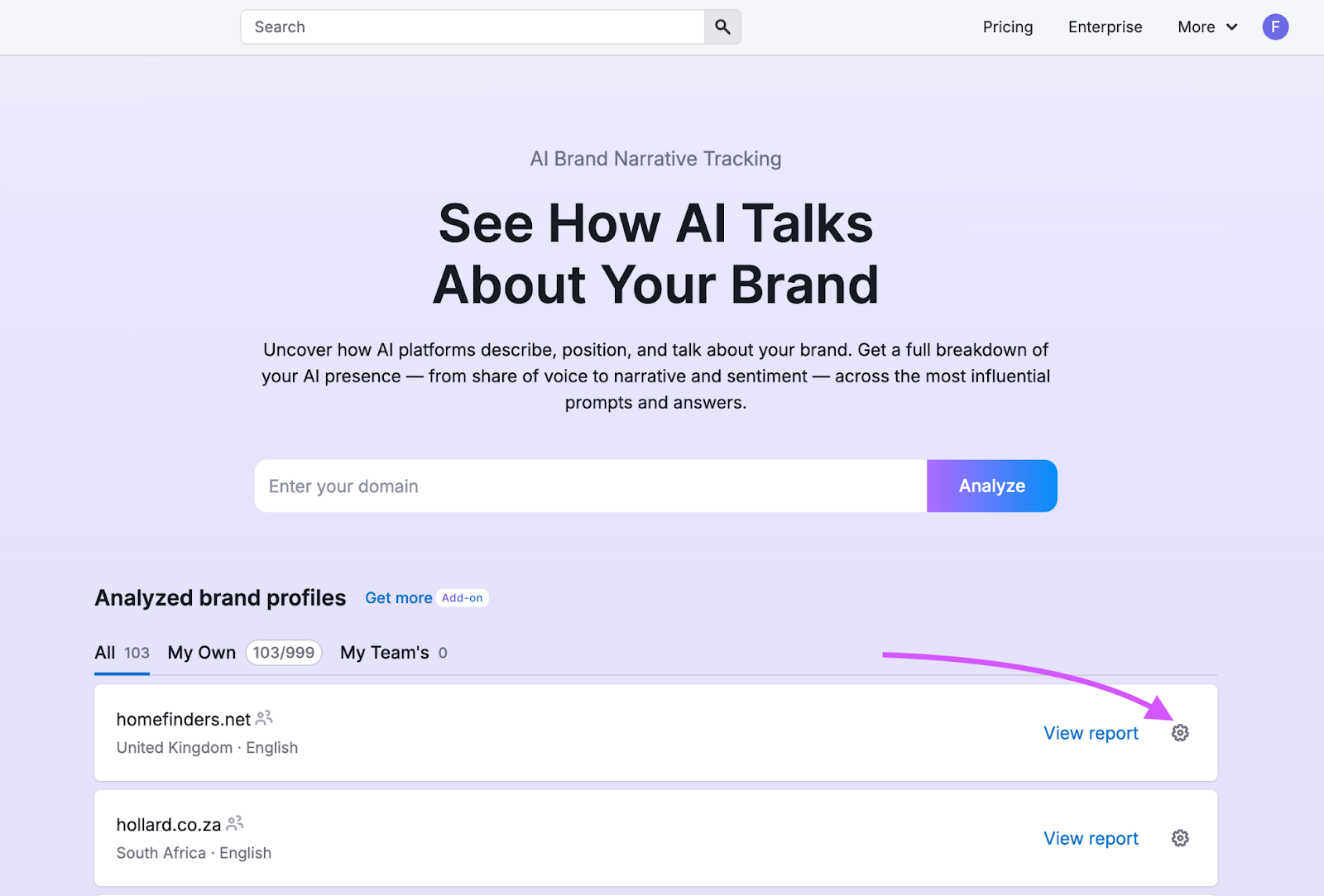Switch to the My Team's tab
Image resolution: width=1324 pixels, height=896 pixels.
click(x=385, y=652)
